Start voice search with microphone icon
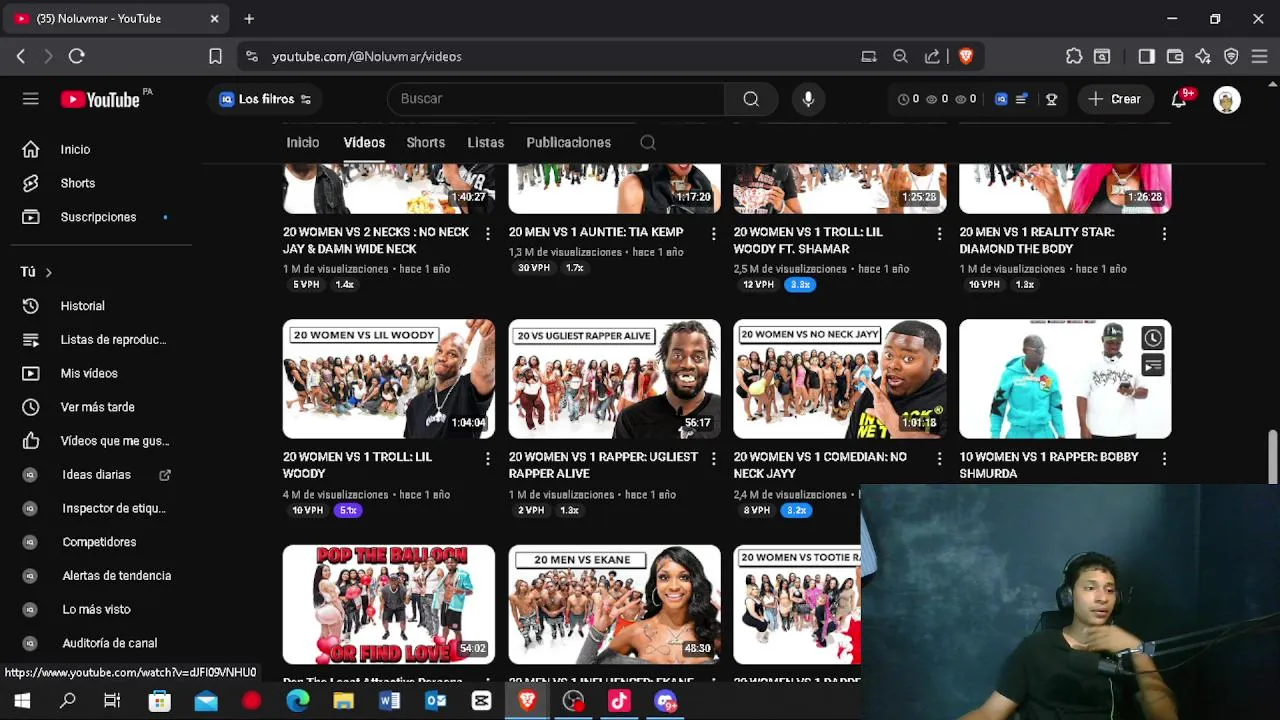 pos(808,99)
